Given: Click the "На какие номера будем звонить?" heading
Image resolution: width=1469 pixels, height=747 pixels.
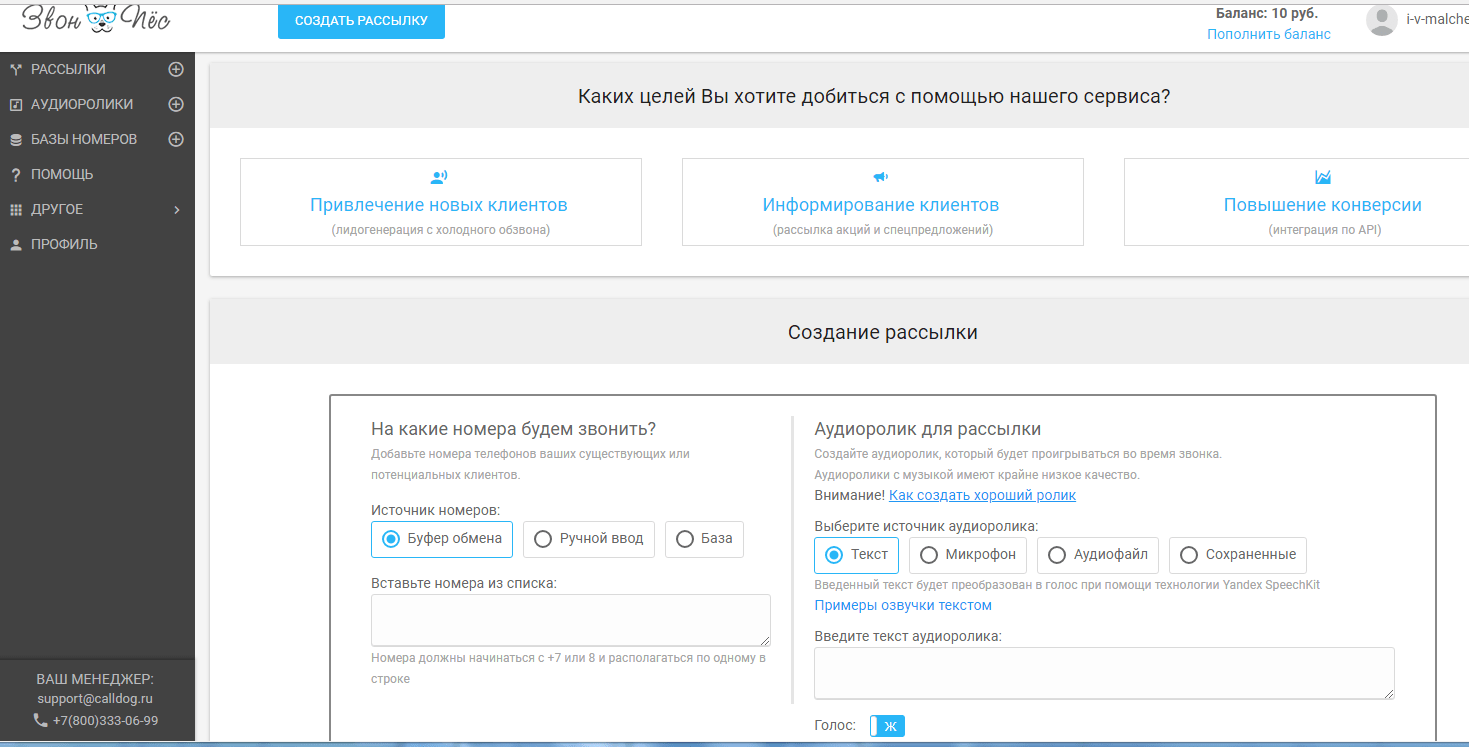Looking at the screenshot, I should [x=513, y=429].
